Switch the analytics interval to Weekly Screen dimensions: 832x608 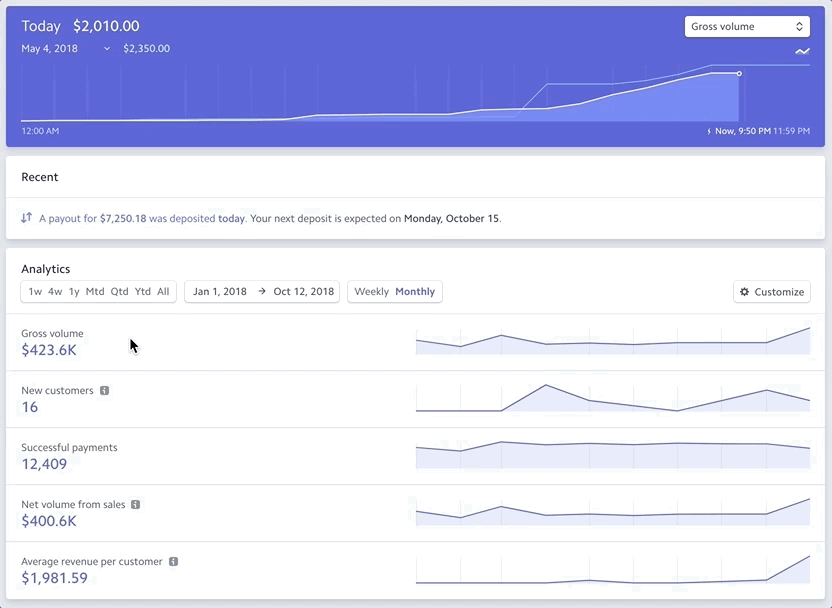[x=371, y=292]
